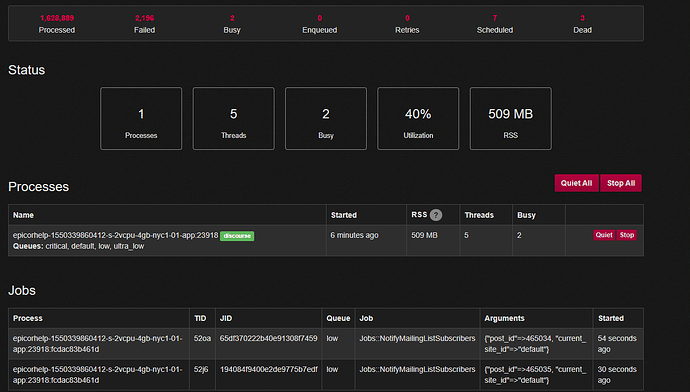
Task: Click TID 52j6 in Jobs table
Action: [x=201, y=369]
